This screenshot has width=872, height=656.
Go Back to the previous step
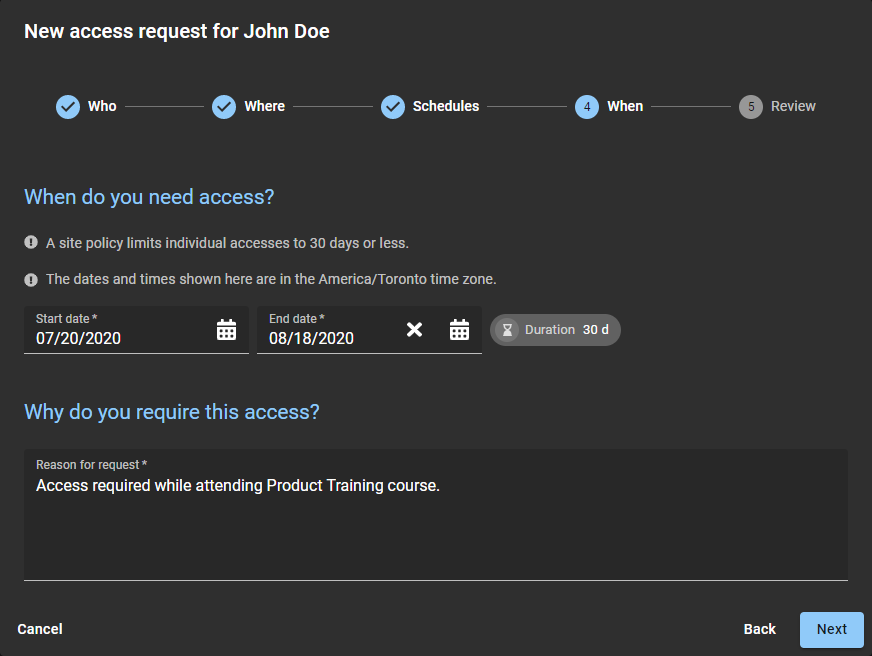(x=759, y=629)
